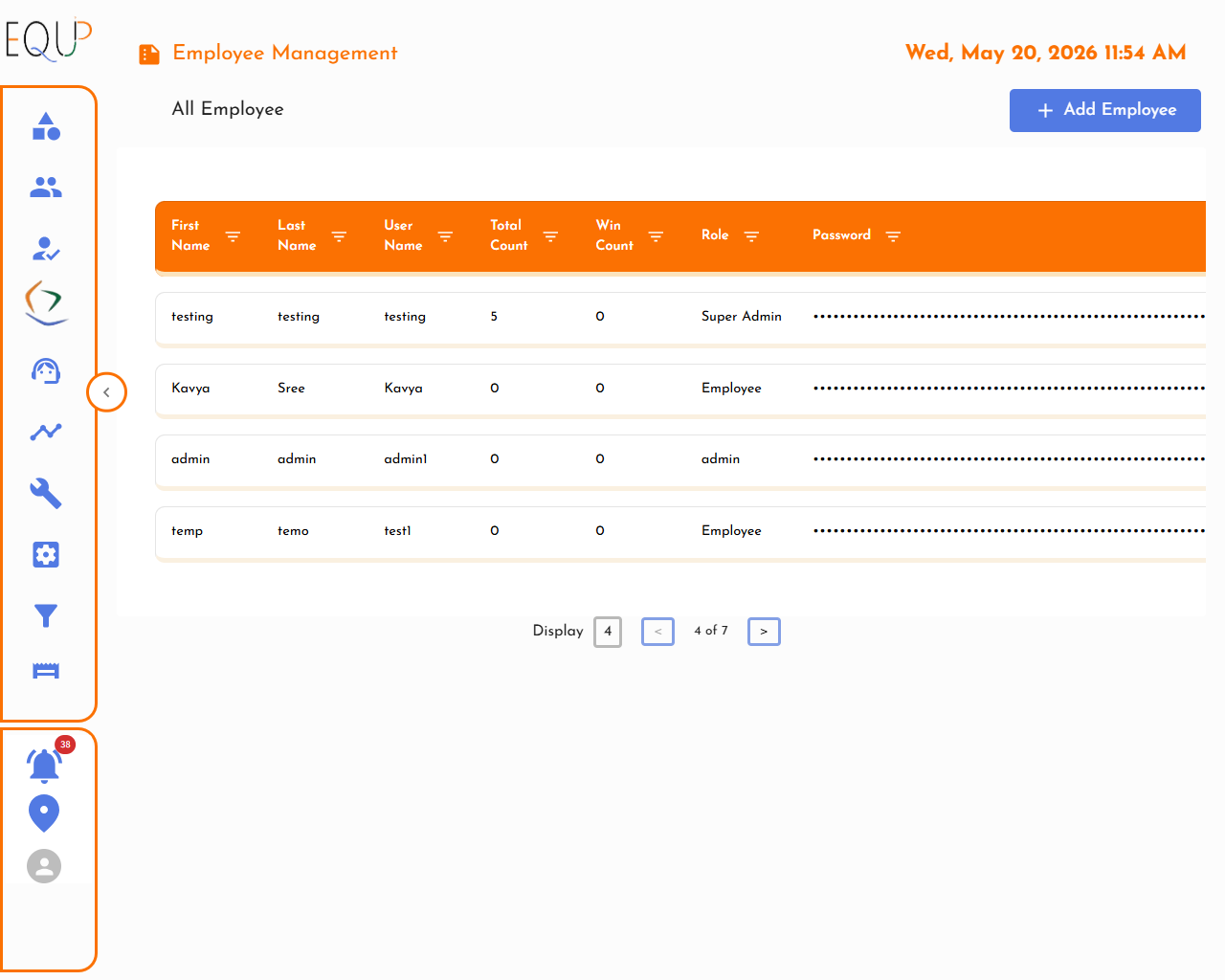The image size is (1225, 980).
Task: Open the Last Name column filter
Action: pyautogui.click(x=339, y=236)
